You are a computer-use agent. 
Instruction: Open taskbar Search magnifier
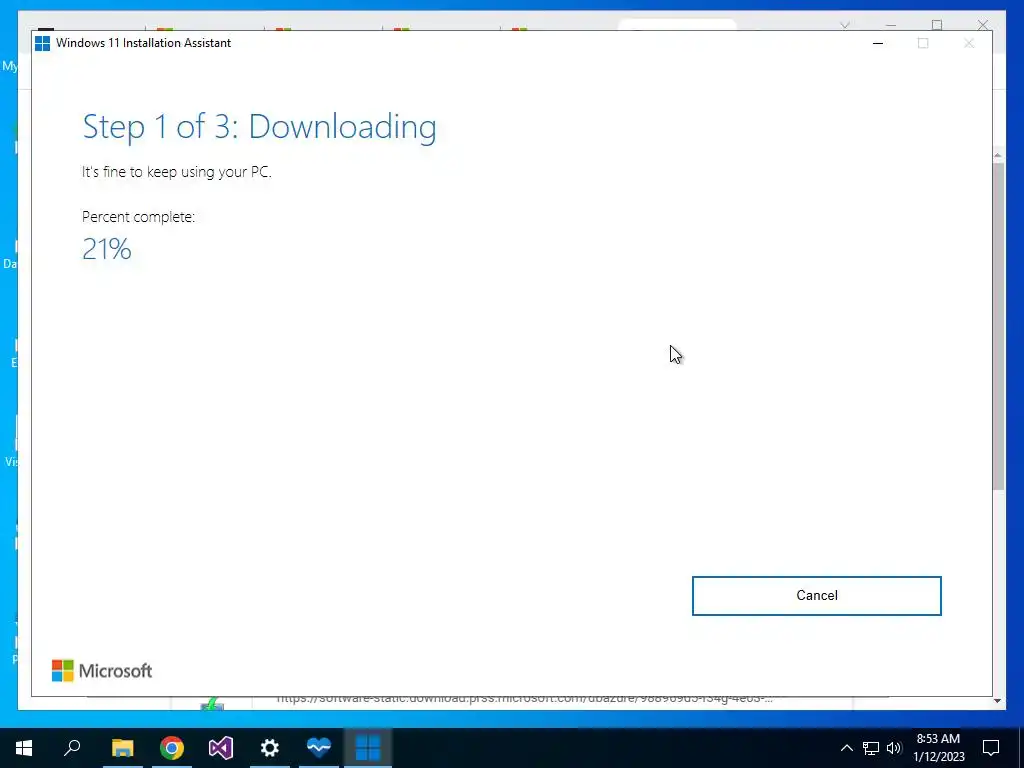72,748
